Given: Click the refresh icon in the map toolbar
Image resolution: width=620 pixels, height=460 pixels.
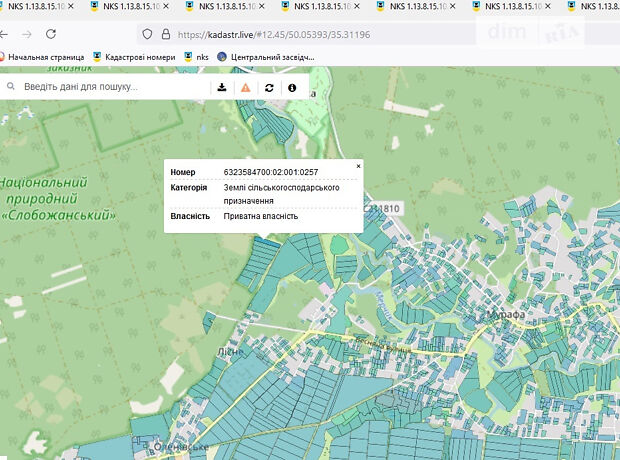Looking at the screenshot, I should point(269,88).
